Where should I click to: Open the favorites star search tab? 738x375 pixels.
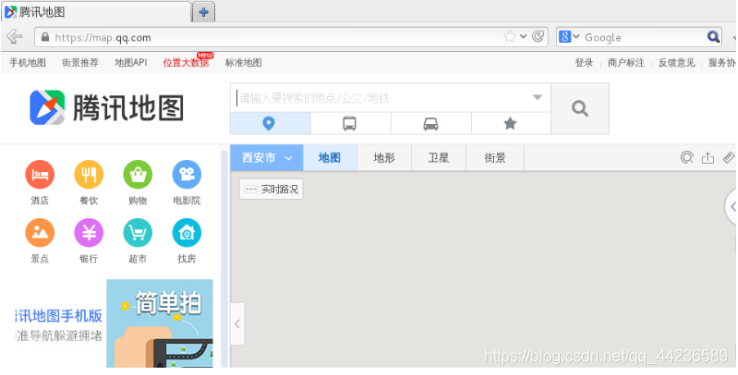511,124
